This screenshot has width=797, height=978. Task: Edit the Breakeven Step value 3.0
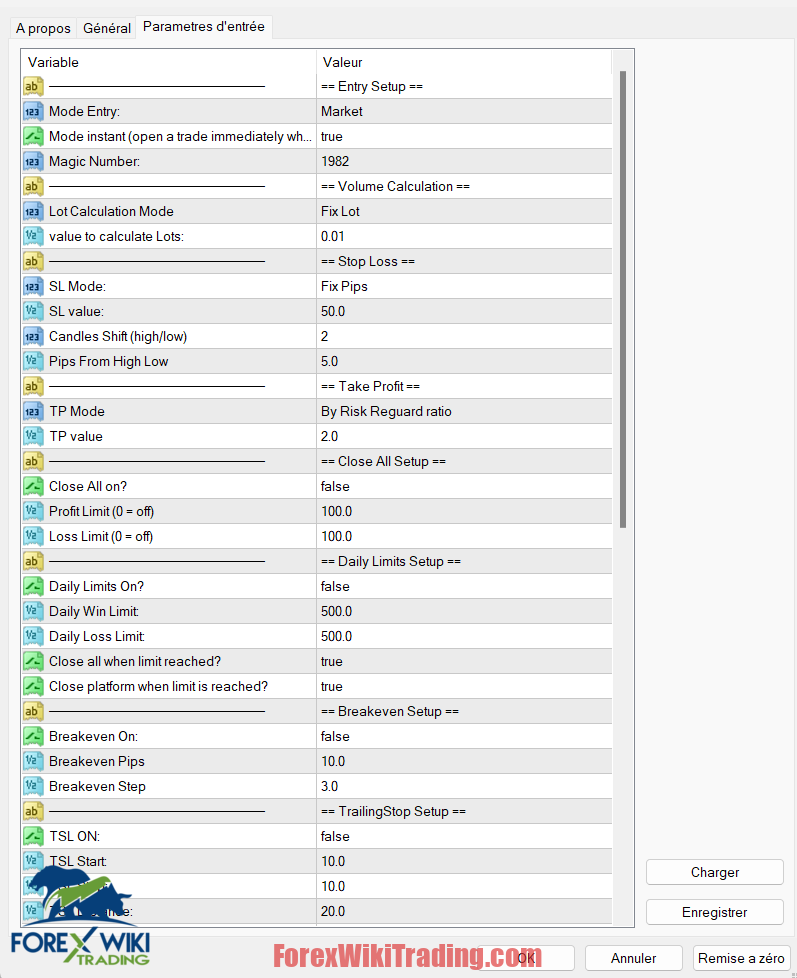click(x=465, y=787)
